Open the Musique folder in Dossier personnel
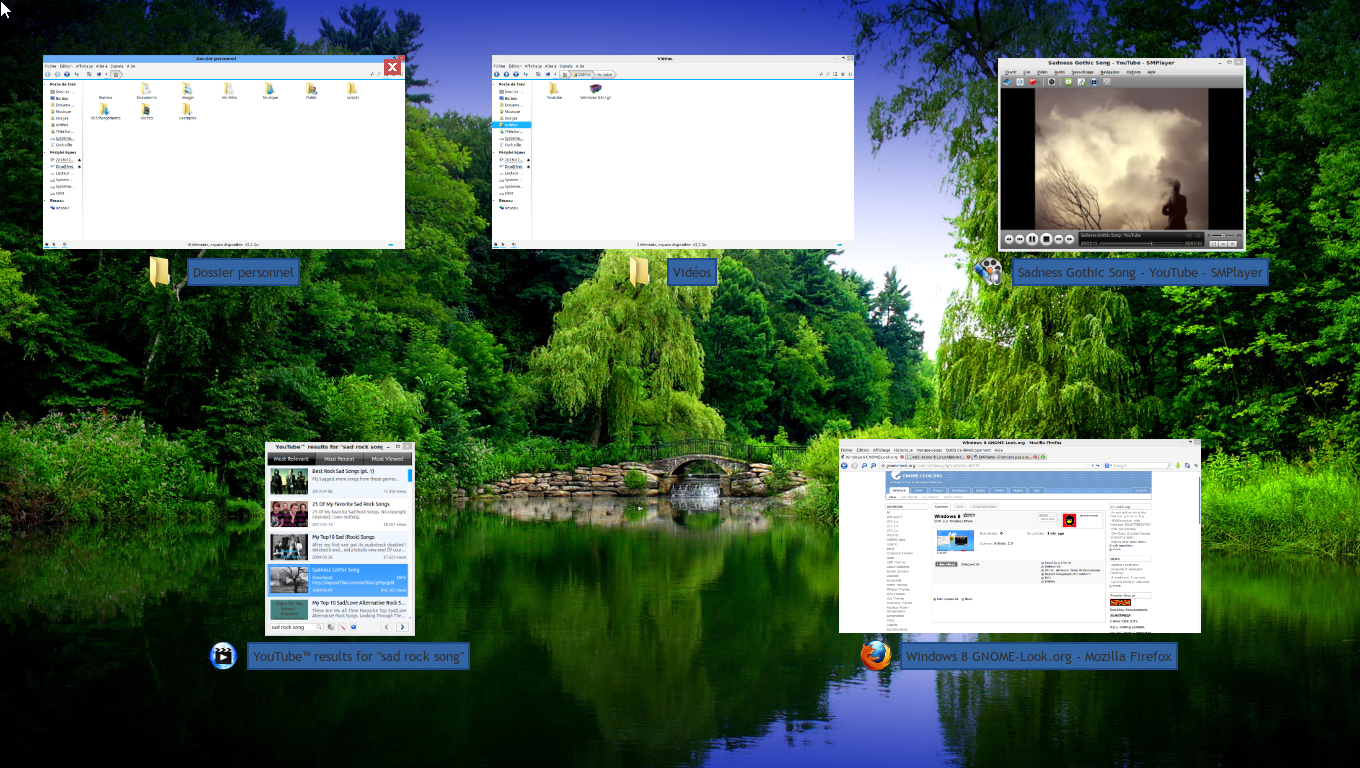 click(x=270, y=91)
